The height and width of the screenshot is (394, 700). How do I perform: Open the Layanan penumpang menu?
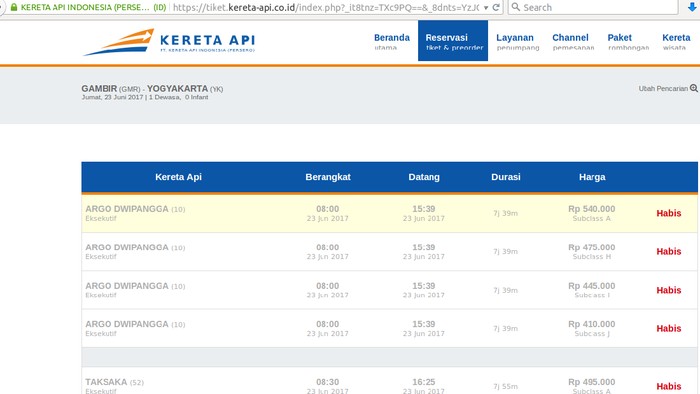[x=517, y=41]
